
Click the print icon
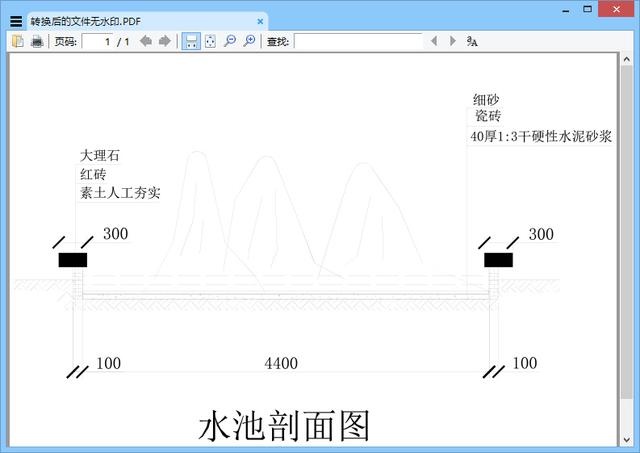click(x=37, y=41)
